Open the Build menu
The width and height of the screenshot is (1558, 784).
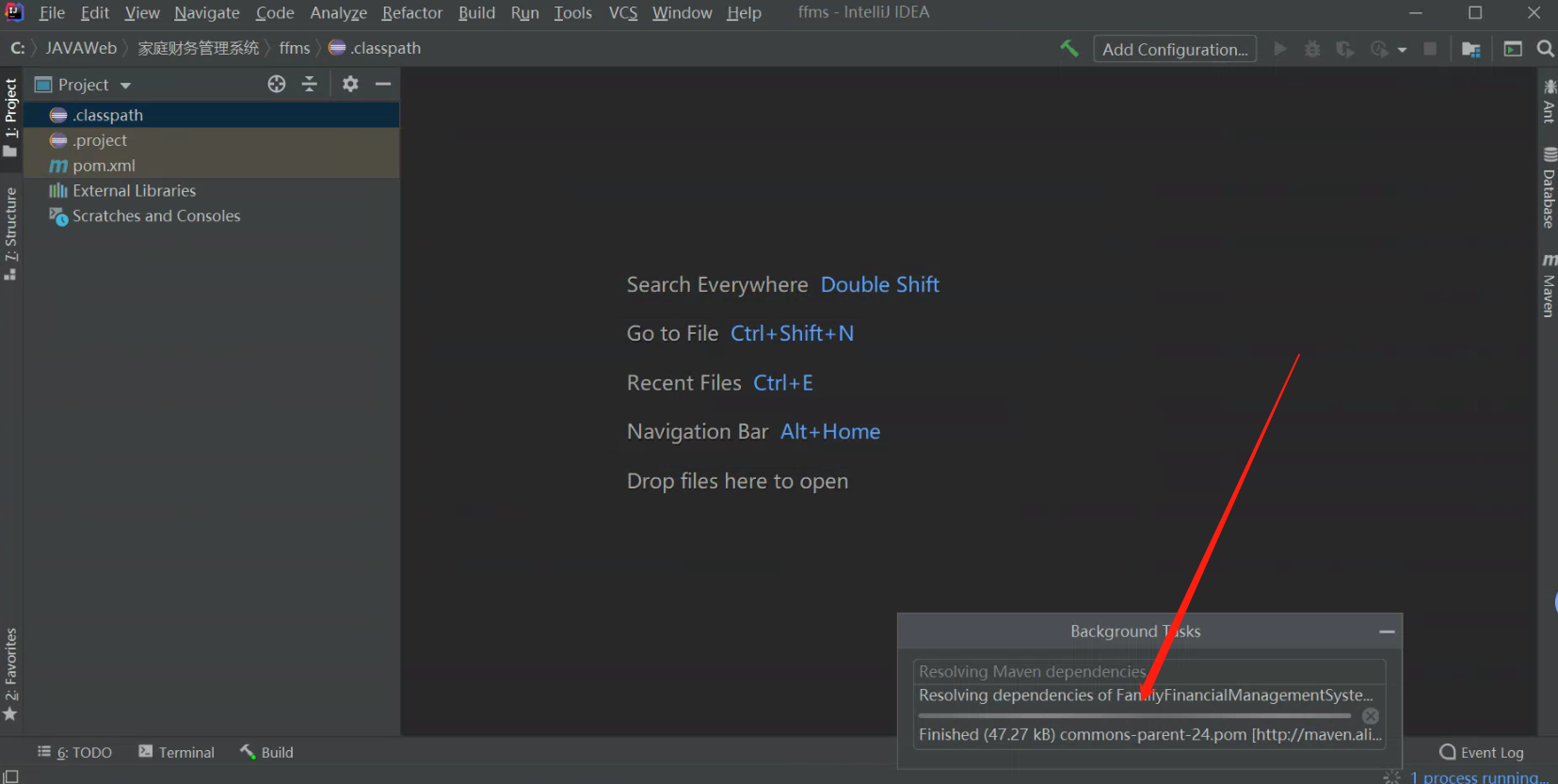pyautogui.click(x=476, y=13)
